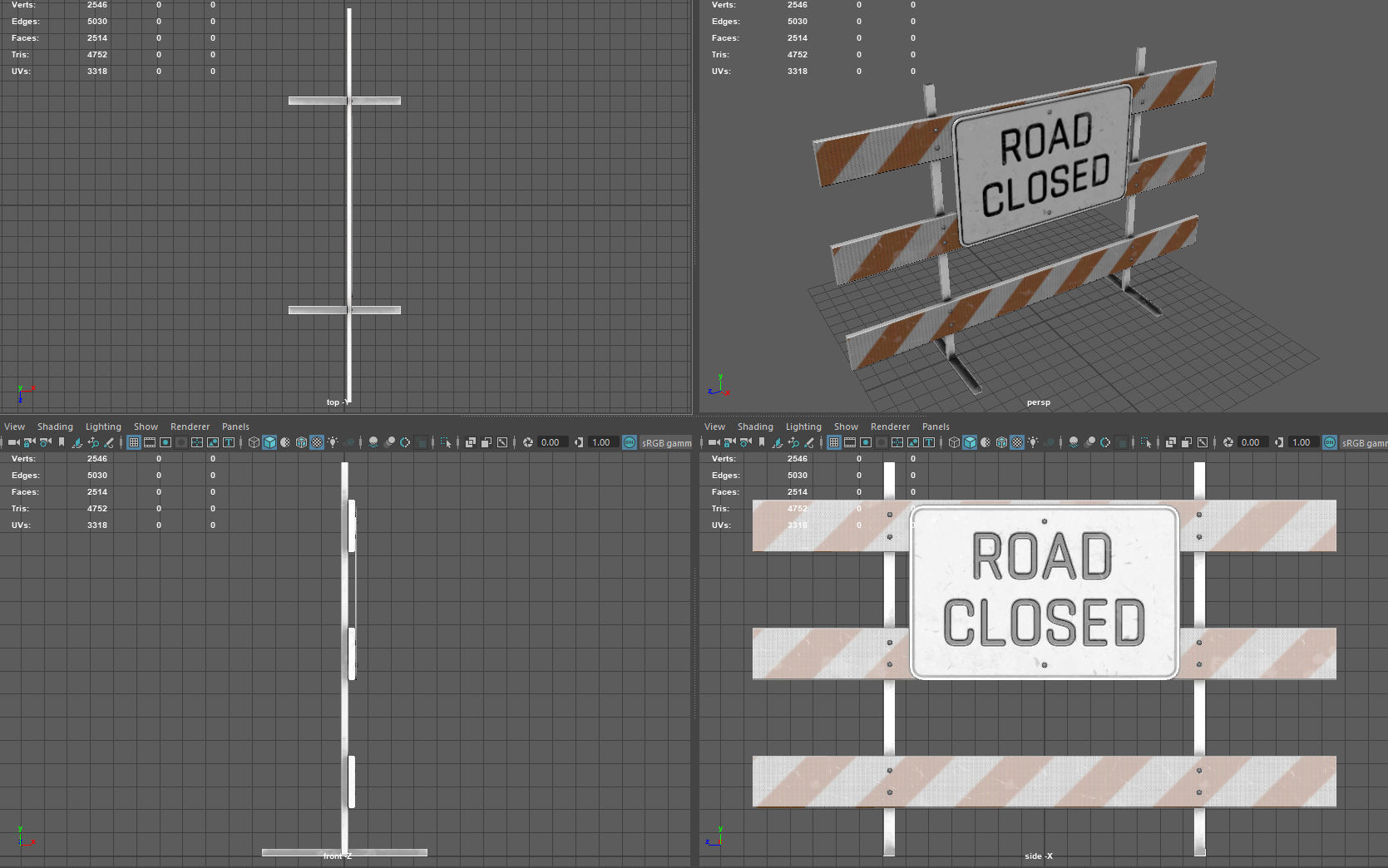Enable Use Default Material in front panel

coord(285,442)
